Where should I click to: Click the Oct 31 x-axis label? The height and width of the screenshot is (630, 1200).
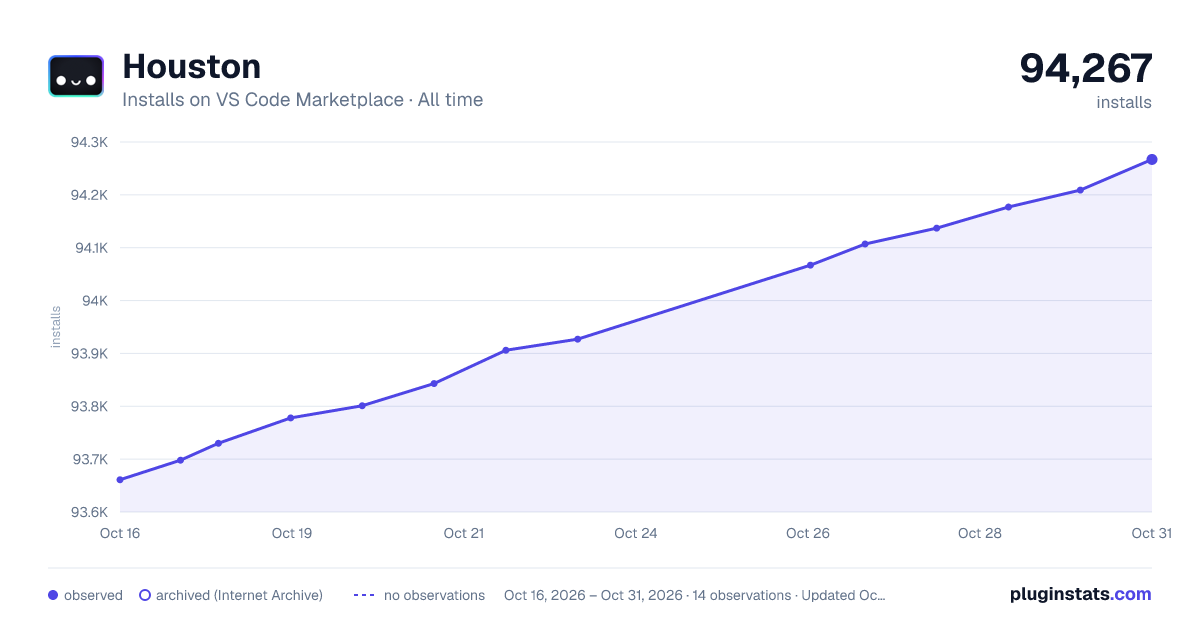1151,533
